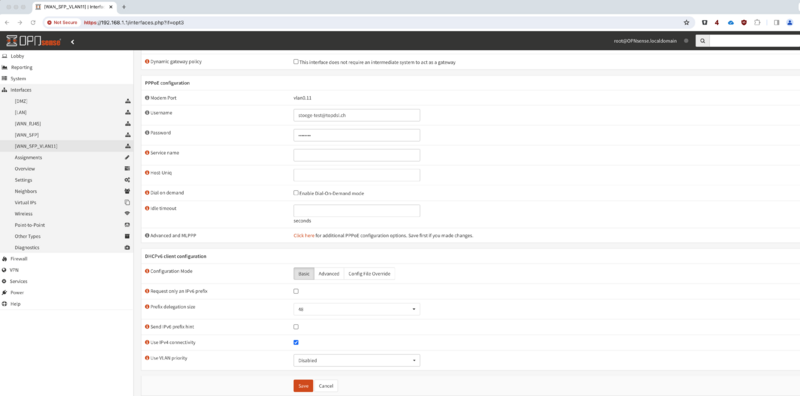Click the OPNsense logo
The width and height of the screenshot is (800, 396).
pyautogui.click(x=34, y=41)
